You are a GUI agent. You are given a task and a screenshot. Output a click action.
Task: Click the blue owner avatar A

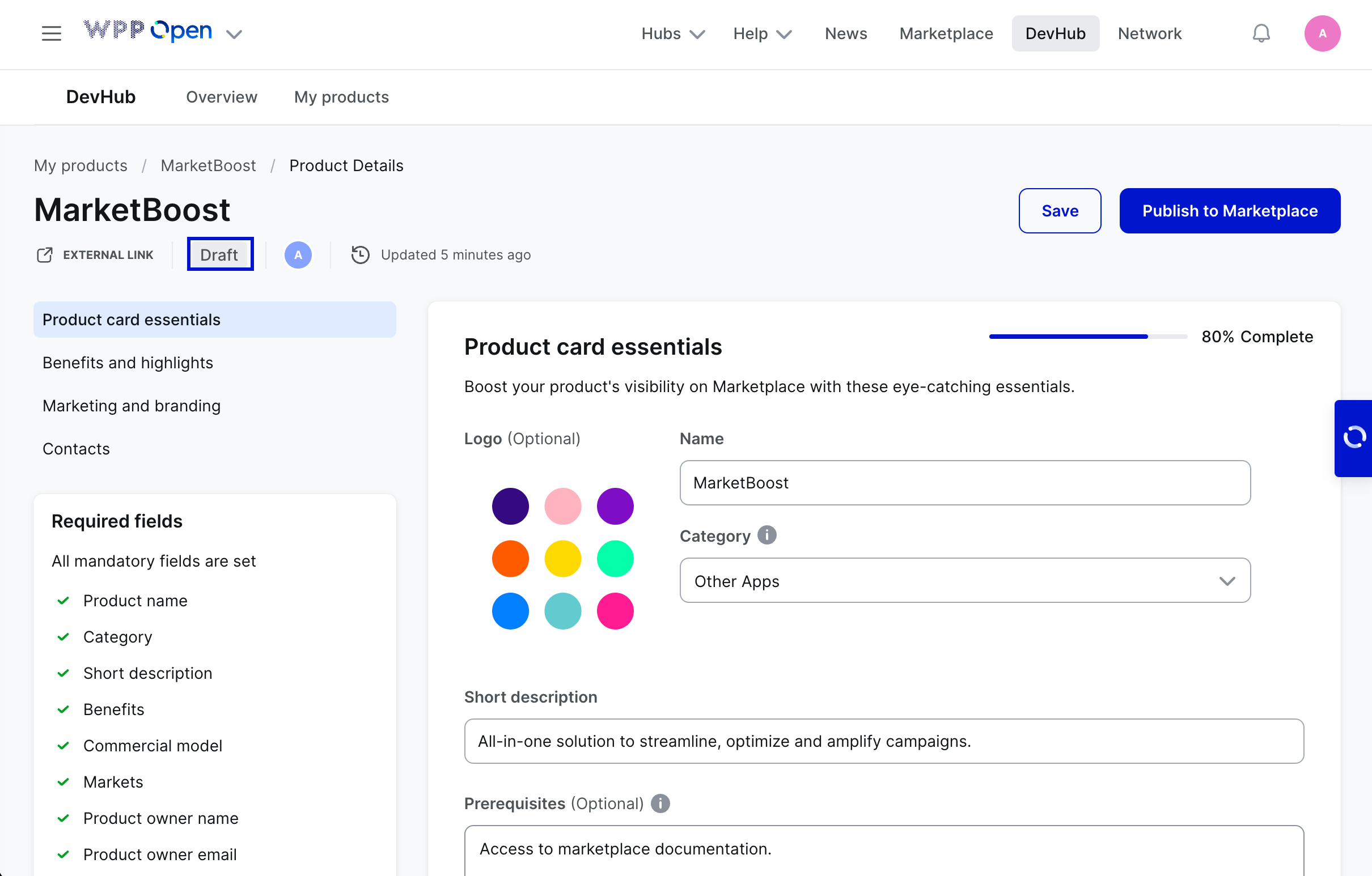298,254
